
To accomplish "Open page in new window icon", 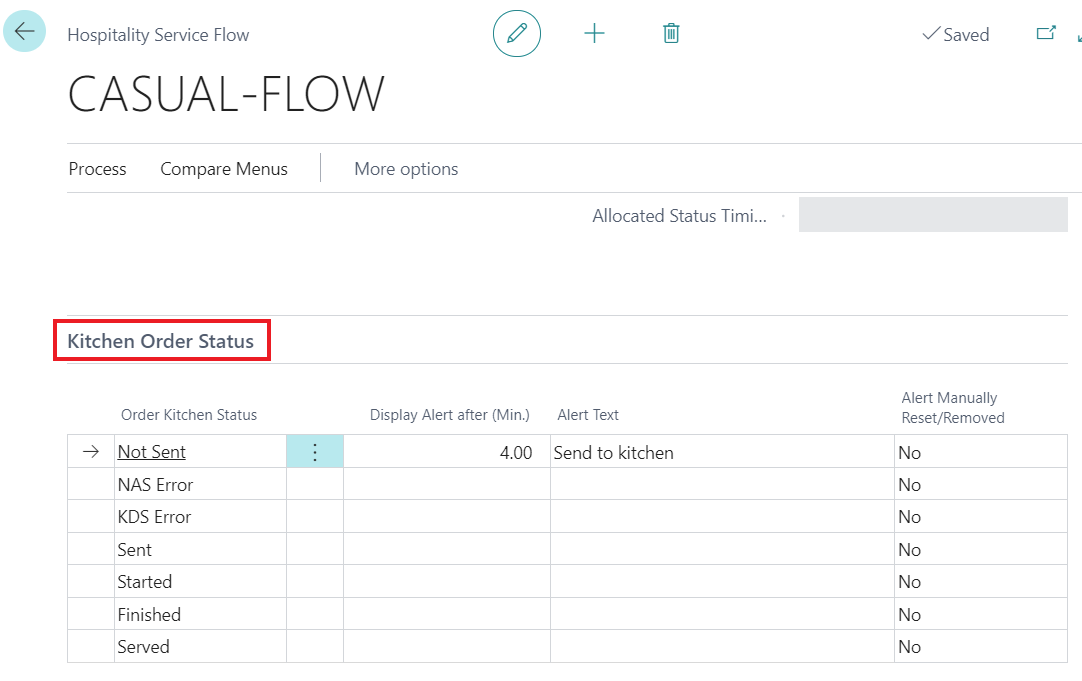I will 1046,34.
